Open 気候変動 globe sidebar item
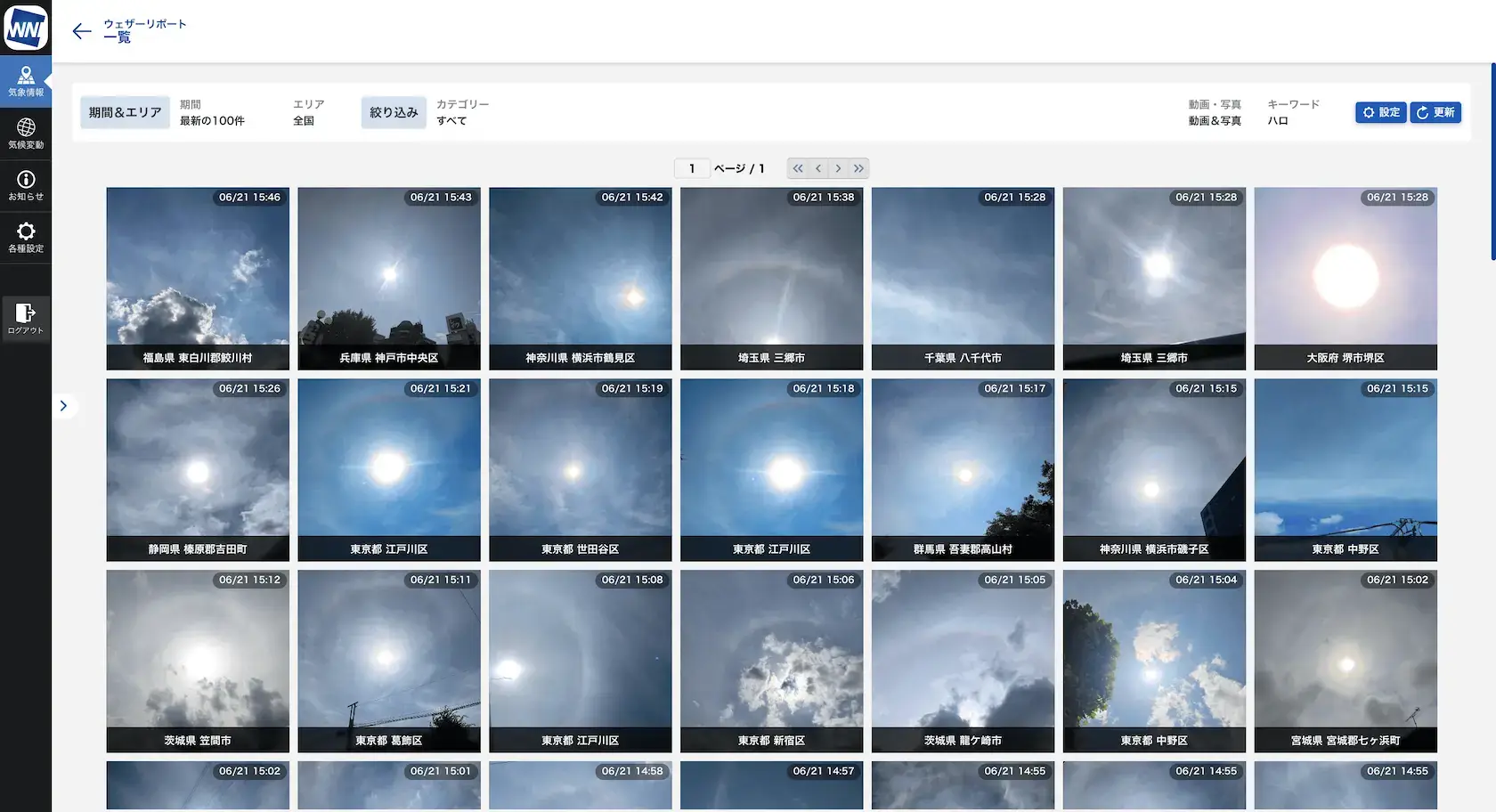The height and width of the screenshot is (812, 1496). 26,134
